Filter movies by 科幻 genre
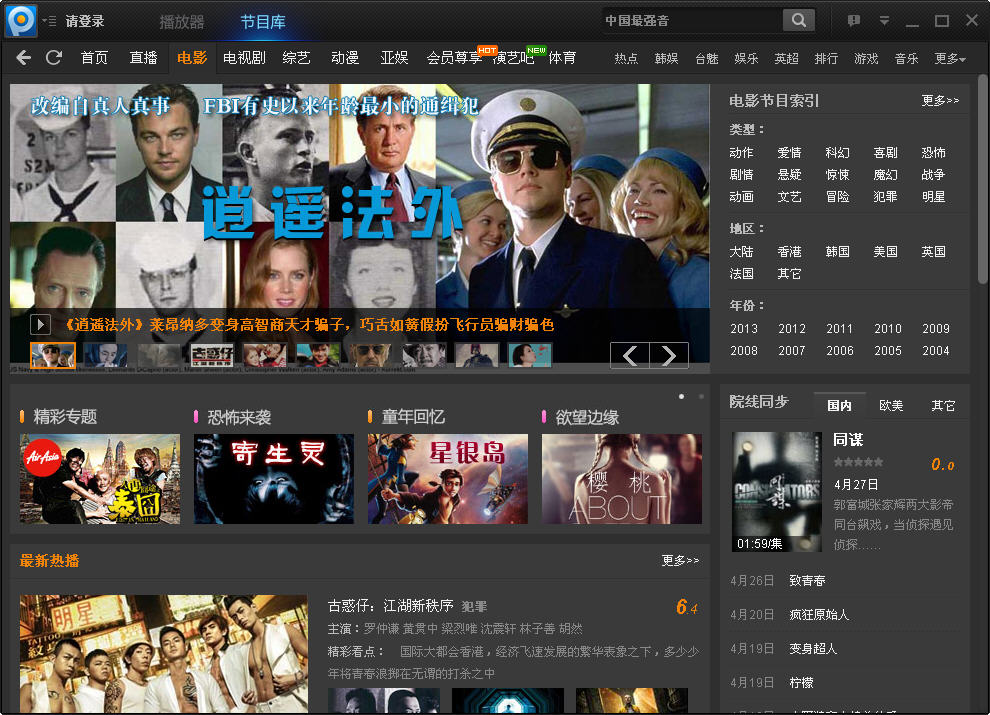 click(x=837, y=153)
